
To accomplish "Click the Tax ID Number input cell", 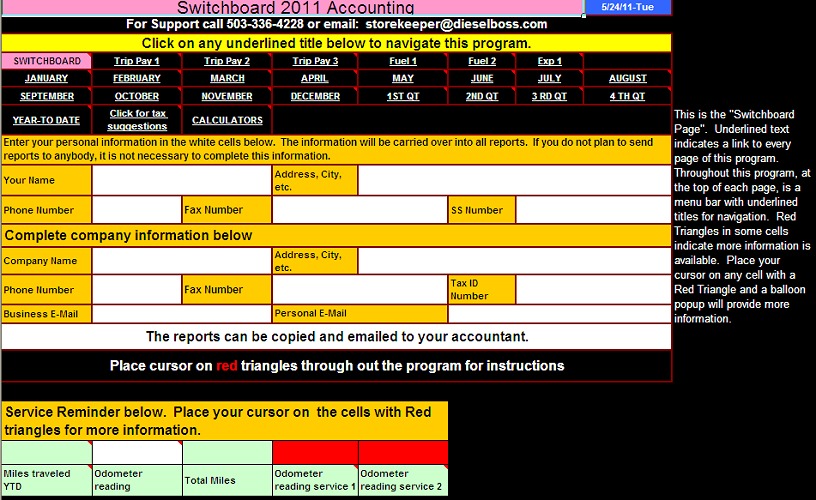I will click(x=593, y=290).
